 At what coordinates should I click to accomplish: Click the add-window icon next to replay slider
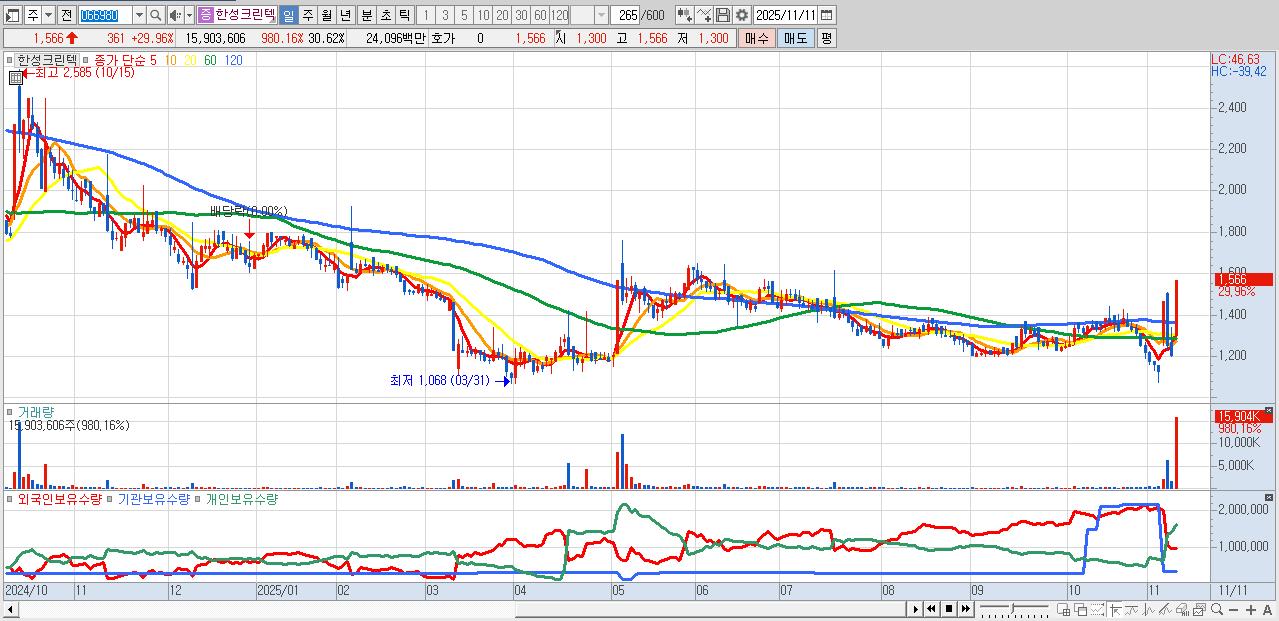pyautogui.click(x=1064, y=609)
